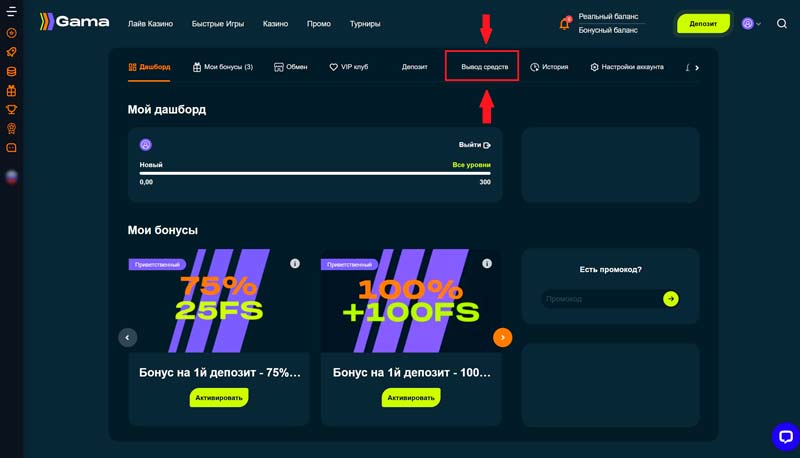Image resolution: width=800 pixels, height=458 pixels.
Task: Click the Промокод input field
Action: (x=601, y=298)
